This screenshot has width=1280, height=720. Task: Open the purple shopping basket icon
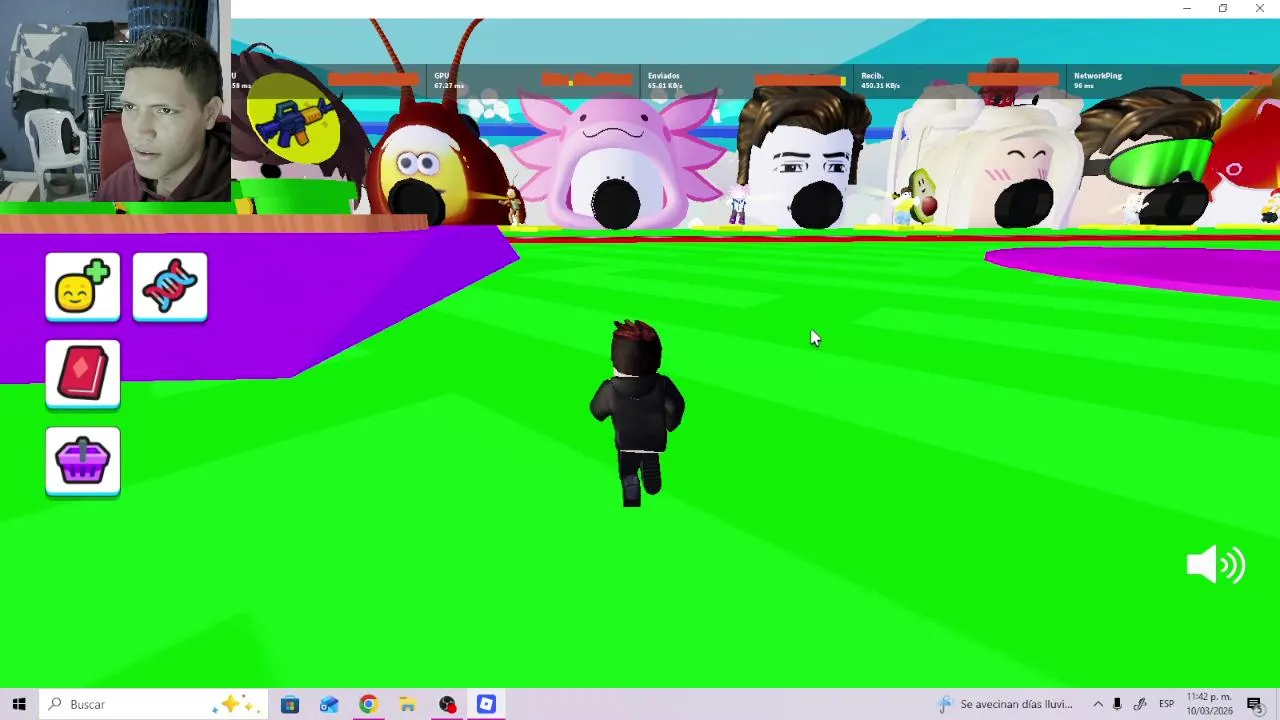(x=83, y=462)
